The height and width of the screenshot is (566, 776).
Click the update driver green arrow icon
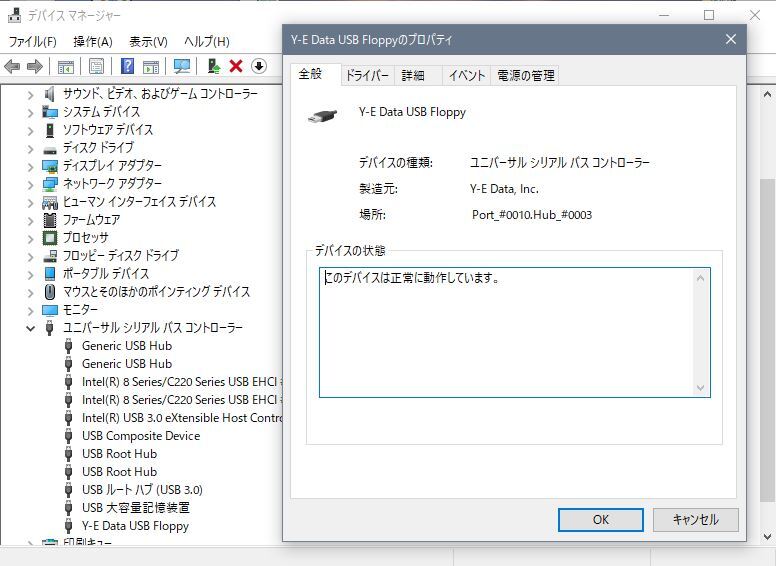[213, 66]
